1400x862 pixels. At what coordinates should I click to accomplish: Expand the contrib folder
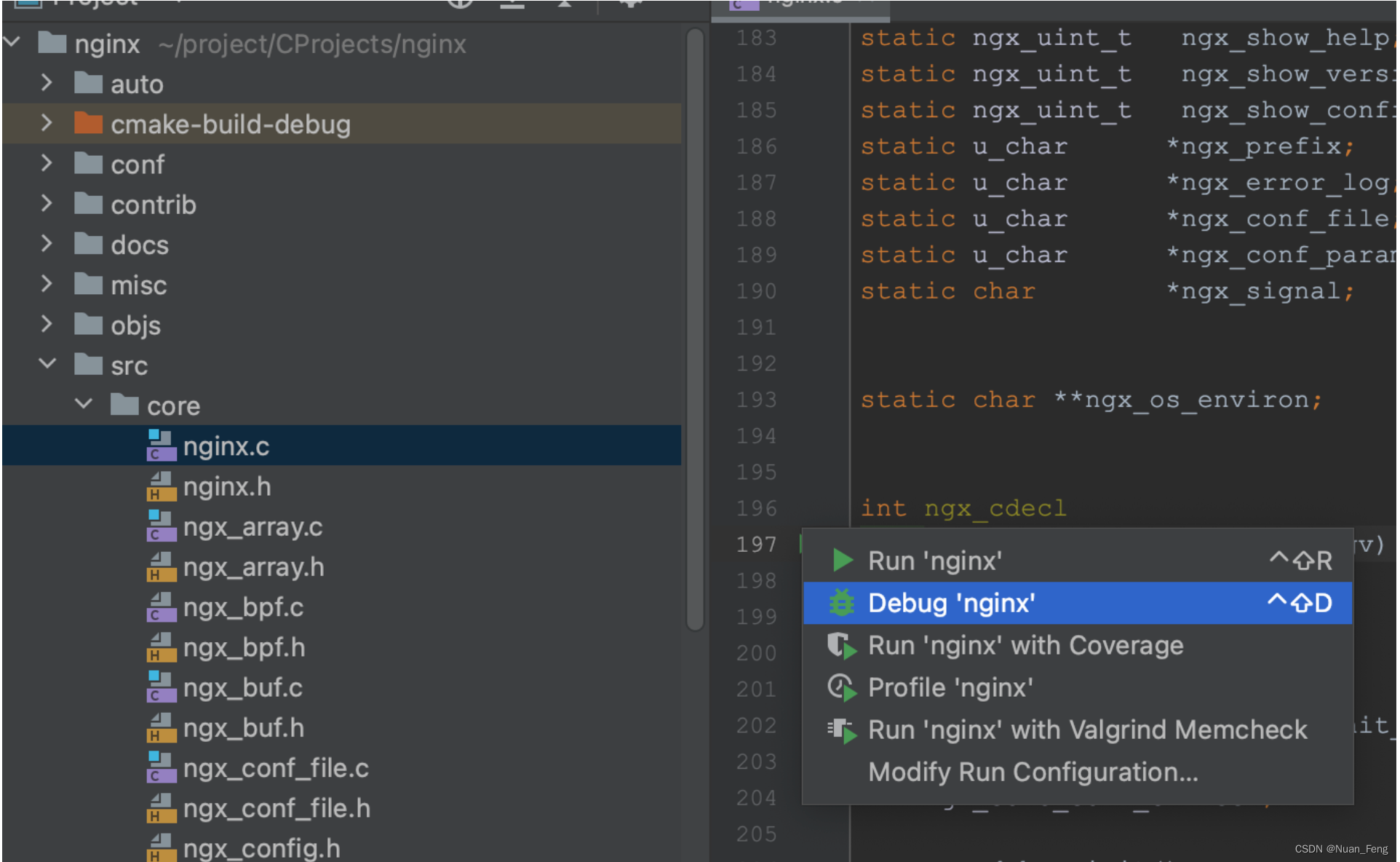[x=47, y=203]
